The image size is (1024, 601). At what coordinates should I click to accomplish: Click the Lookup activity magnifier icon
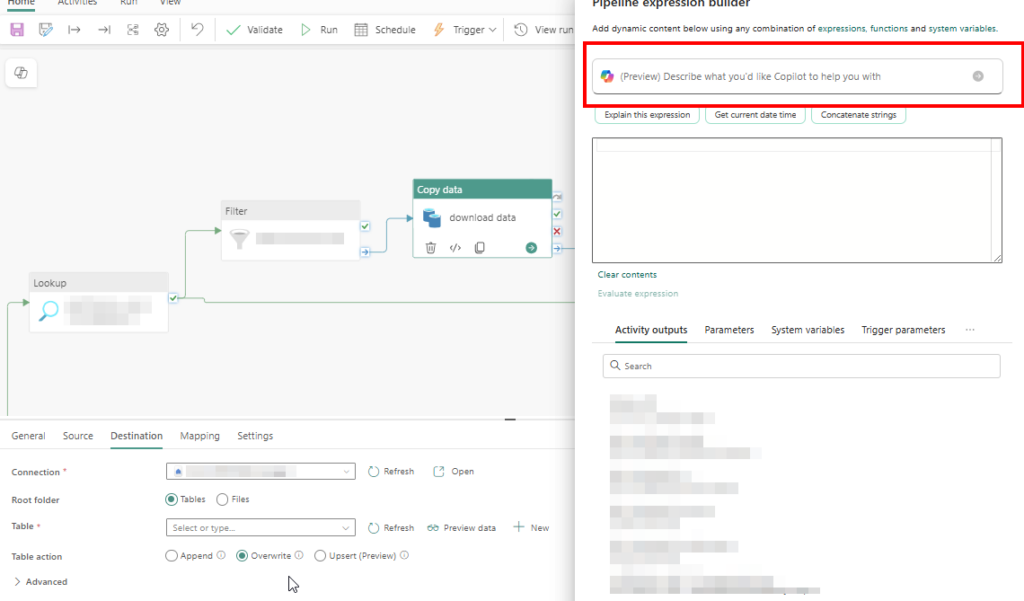pos(48,311)
